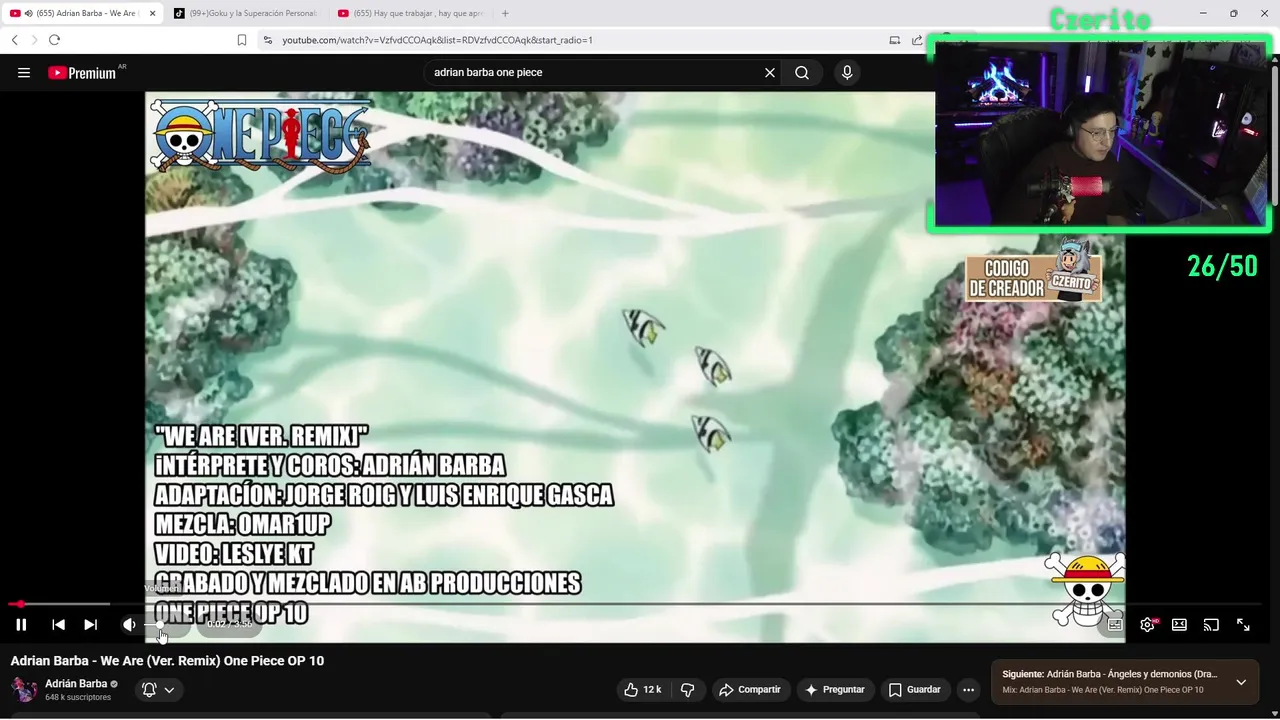The width and height of the screenshot is (1280, 720).
Task: Open the YouTube guide hamburger menu
Action: 24,73
